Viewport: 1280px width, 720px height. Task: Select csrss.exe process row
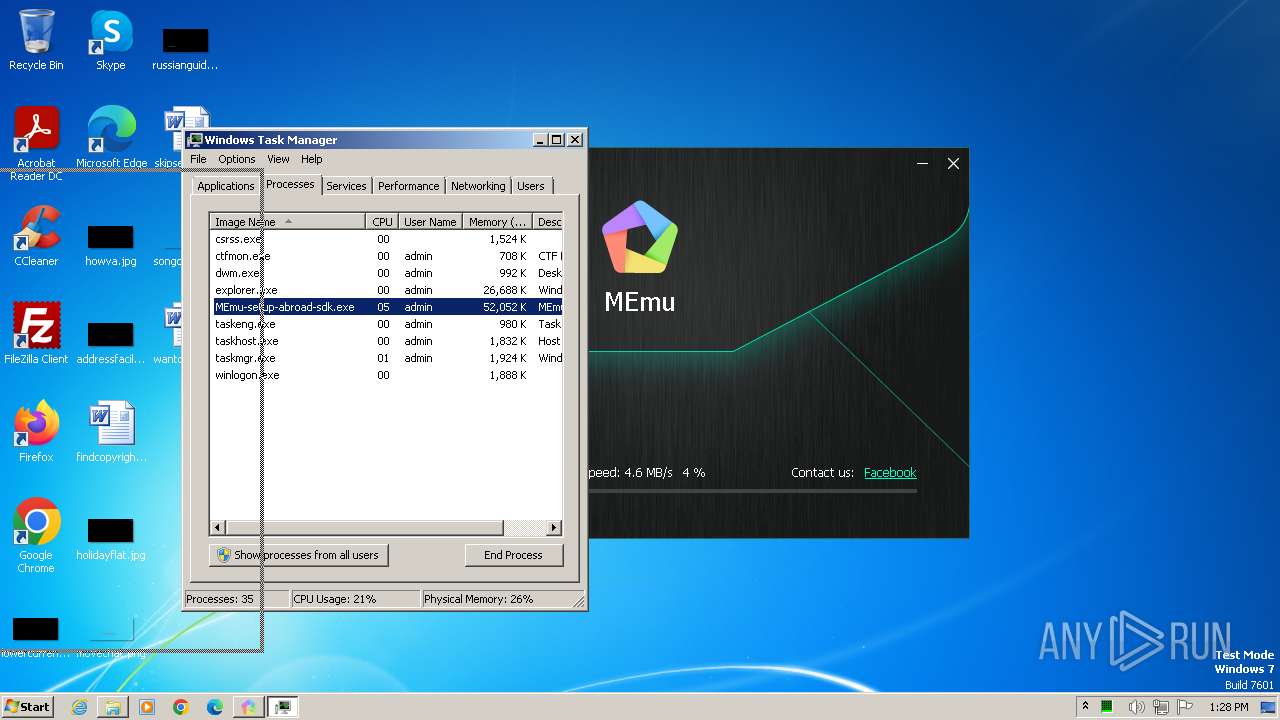(x=386, y=239)
